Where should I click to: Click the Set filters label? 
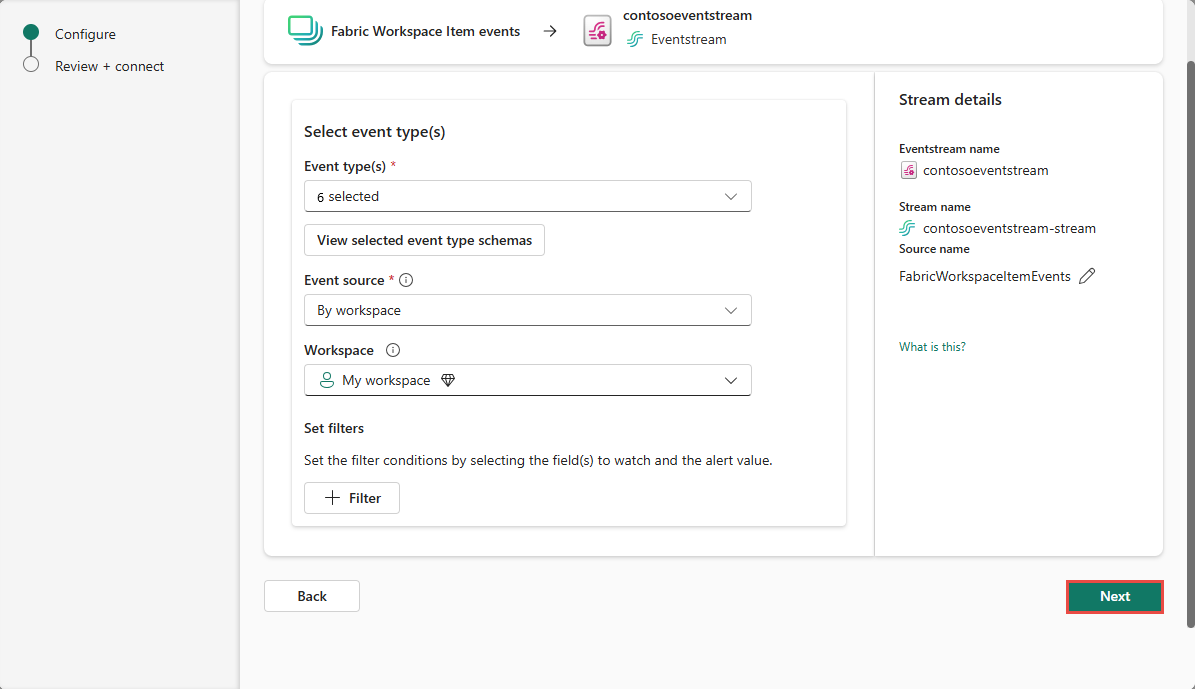[334, 428]
